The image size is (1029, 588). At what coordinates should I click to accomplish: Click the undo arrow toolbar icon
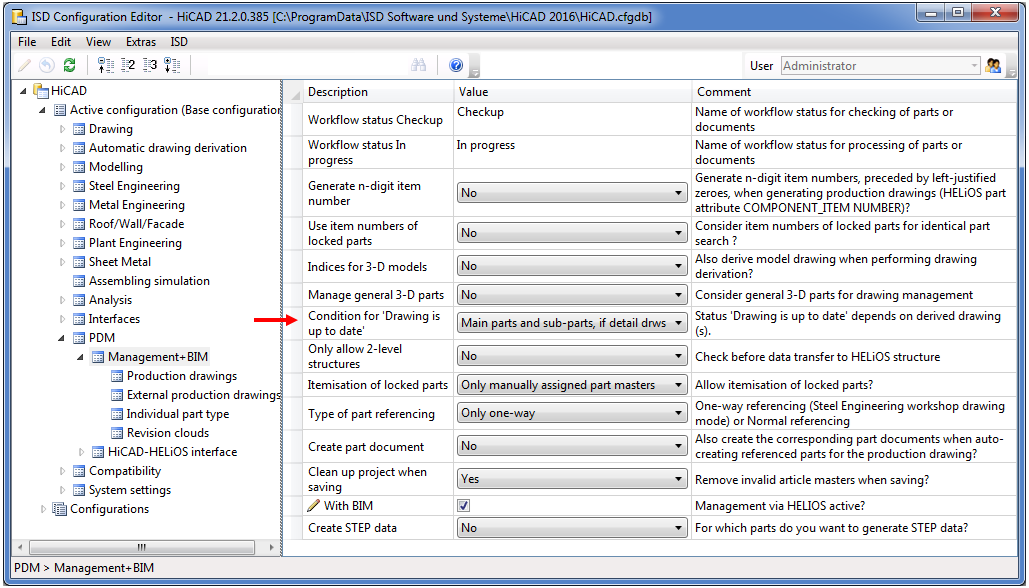47,65
